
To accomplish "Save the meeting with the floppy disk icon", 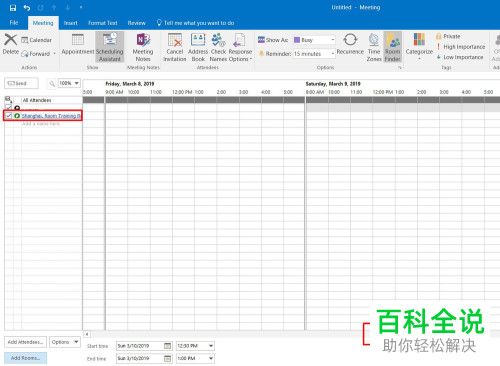I will [x=13, y=8].
